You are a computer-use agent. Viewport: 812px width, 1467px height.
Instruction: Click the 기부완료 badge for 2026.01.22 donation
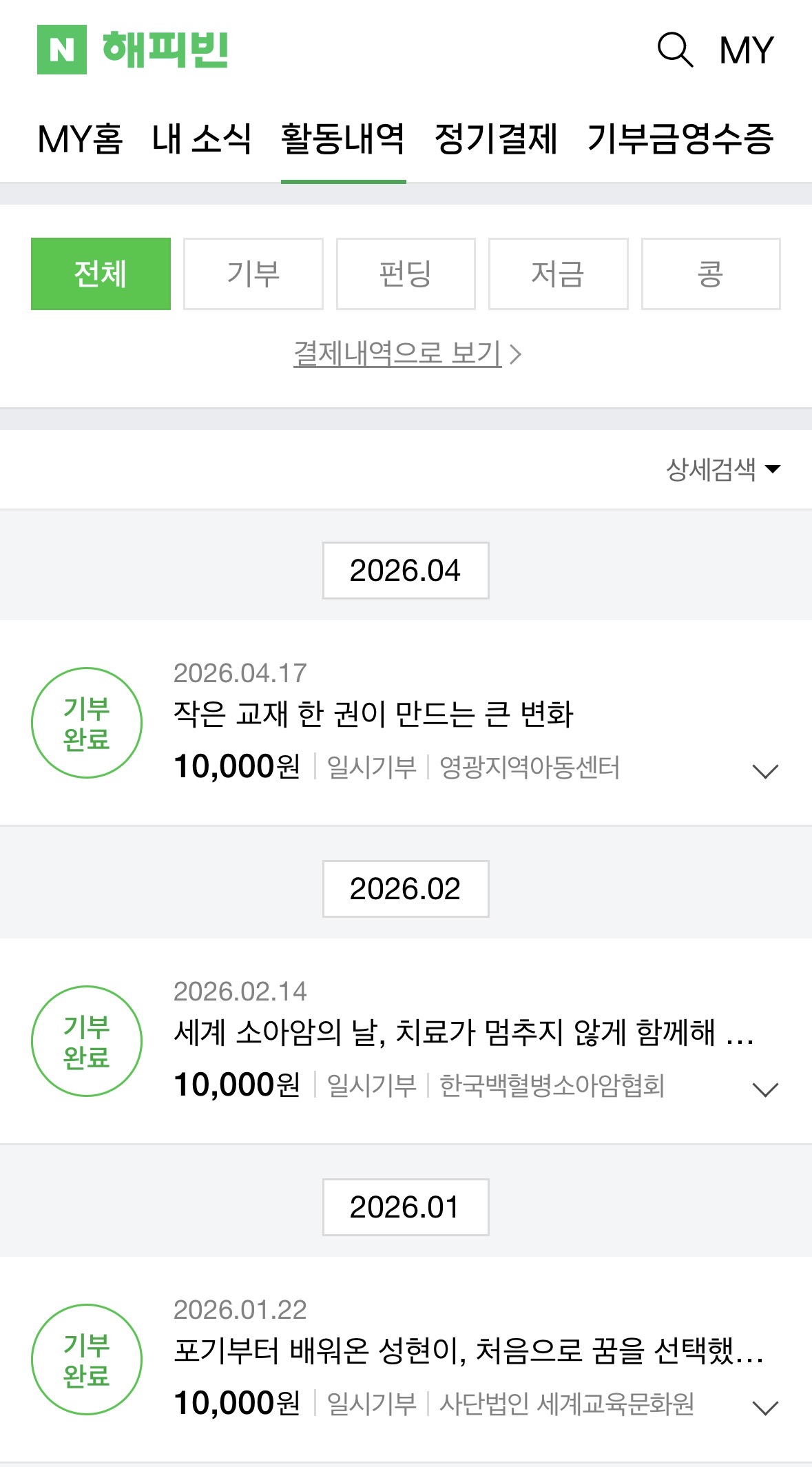tap(87, 1360)
